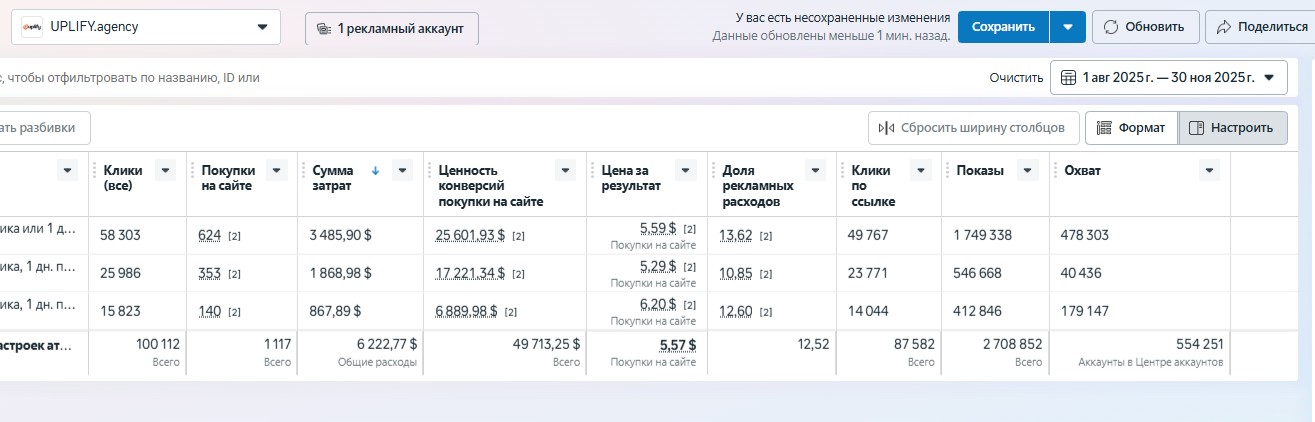This screenshot has height=422, width=1315.
Task: Click the spend cell 3 485,90 $
Action: tap(342, 235)
